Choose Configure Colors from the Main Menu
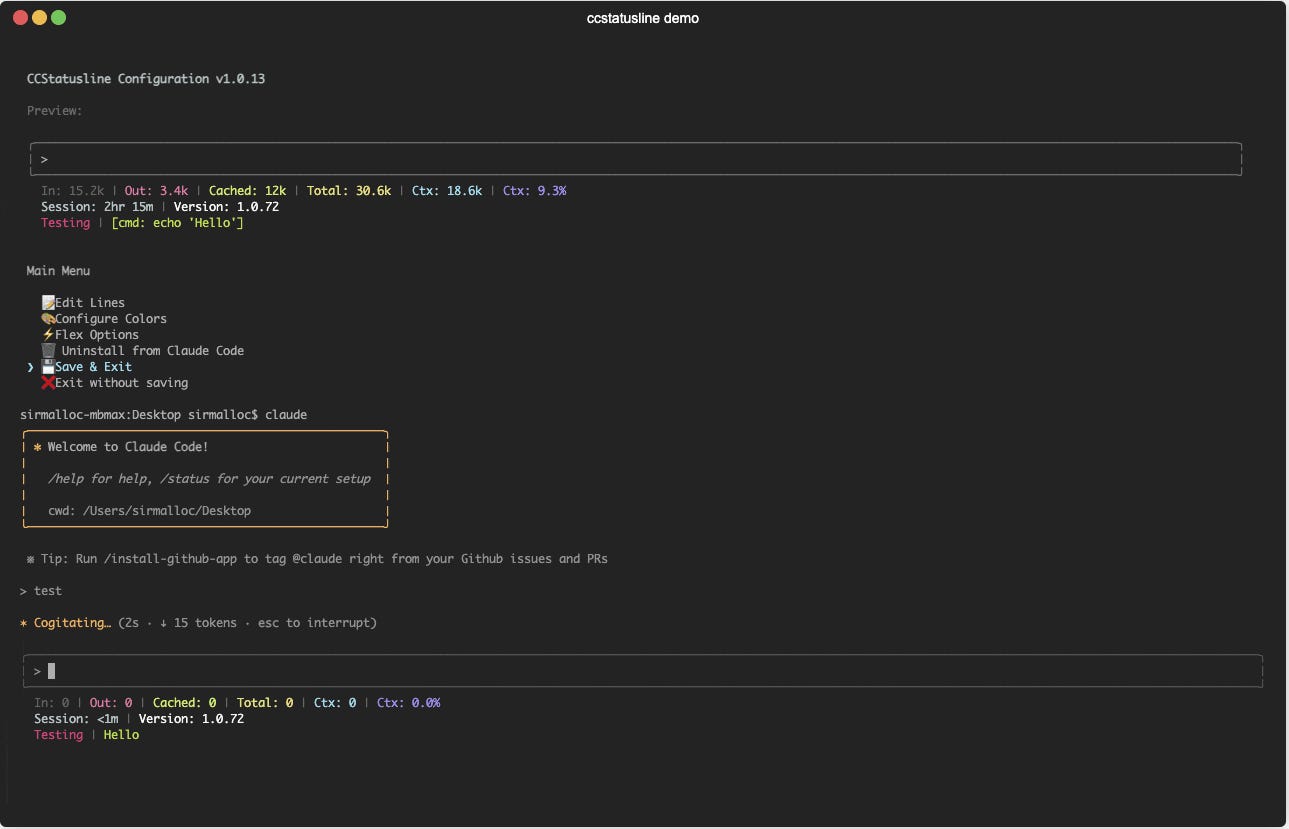The image size is (1289, 829). (x=110, y=318)
